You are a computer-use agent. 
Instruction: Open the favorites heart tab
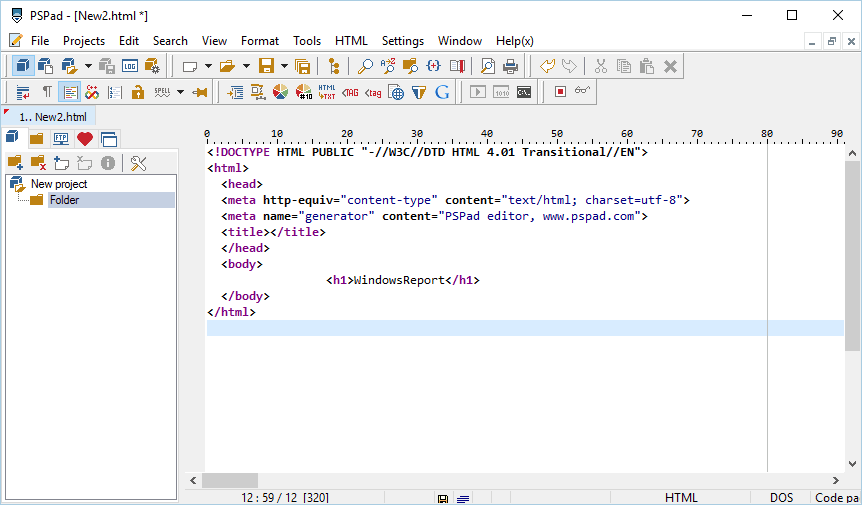click(85, 139)
